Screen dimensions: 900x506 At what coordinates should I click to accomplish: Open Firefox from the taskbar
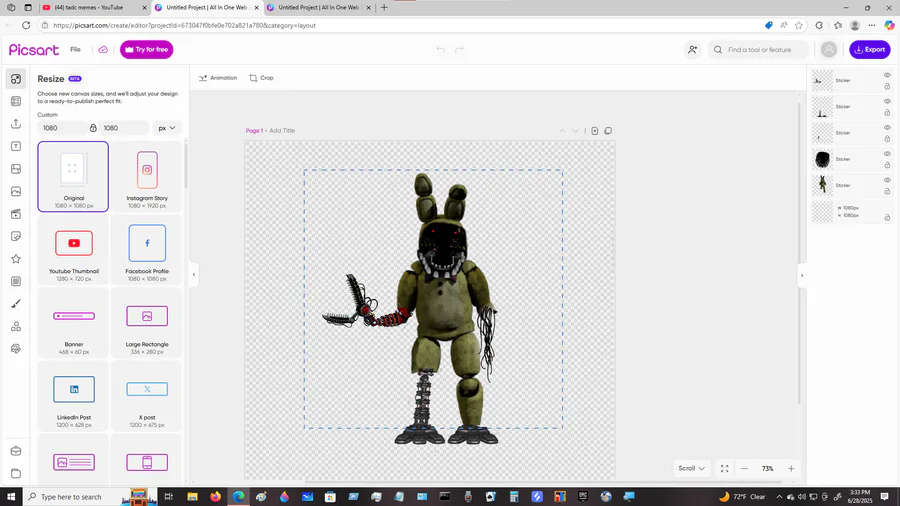[x=215, y=497]
